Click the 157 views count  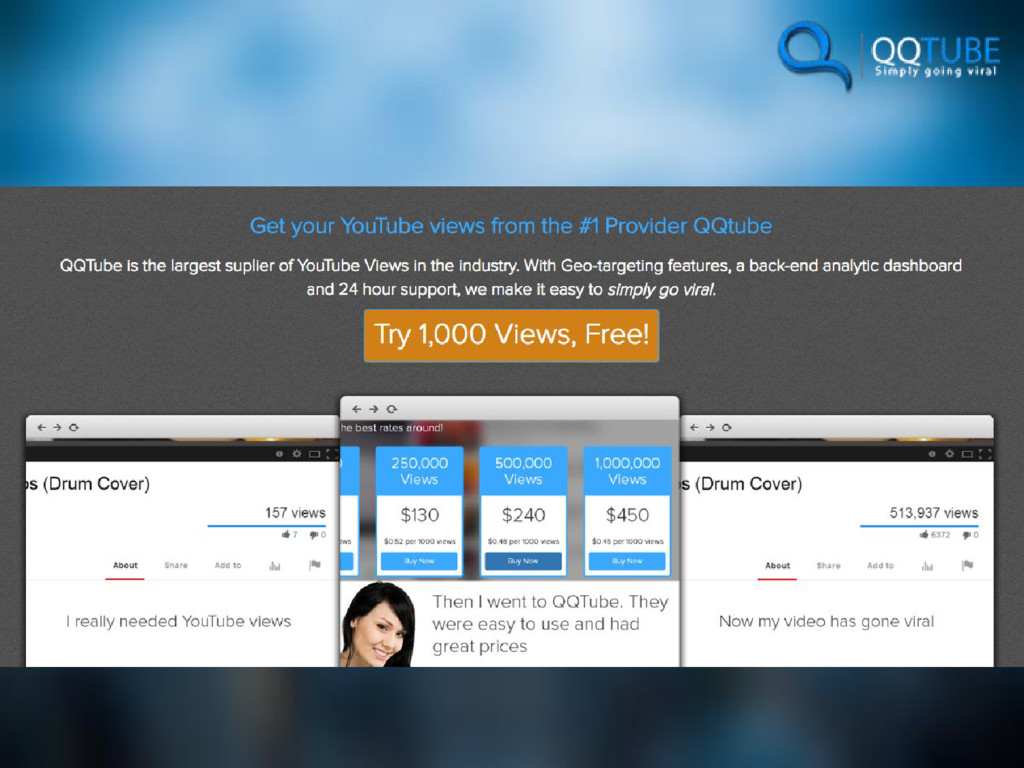pyautogui.click(x=295, y=513)
